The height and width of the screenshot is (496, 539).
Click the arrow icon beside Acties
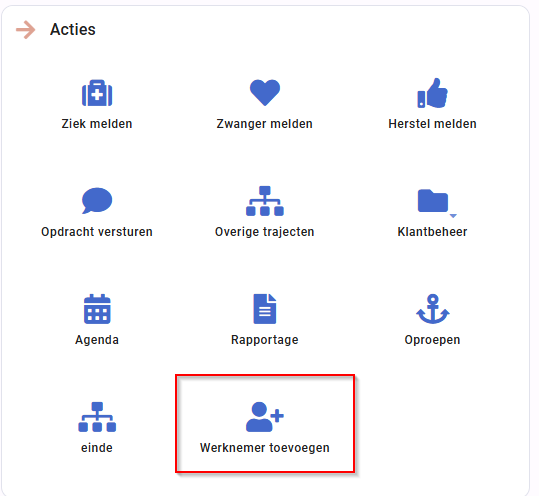[26, 30]
